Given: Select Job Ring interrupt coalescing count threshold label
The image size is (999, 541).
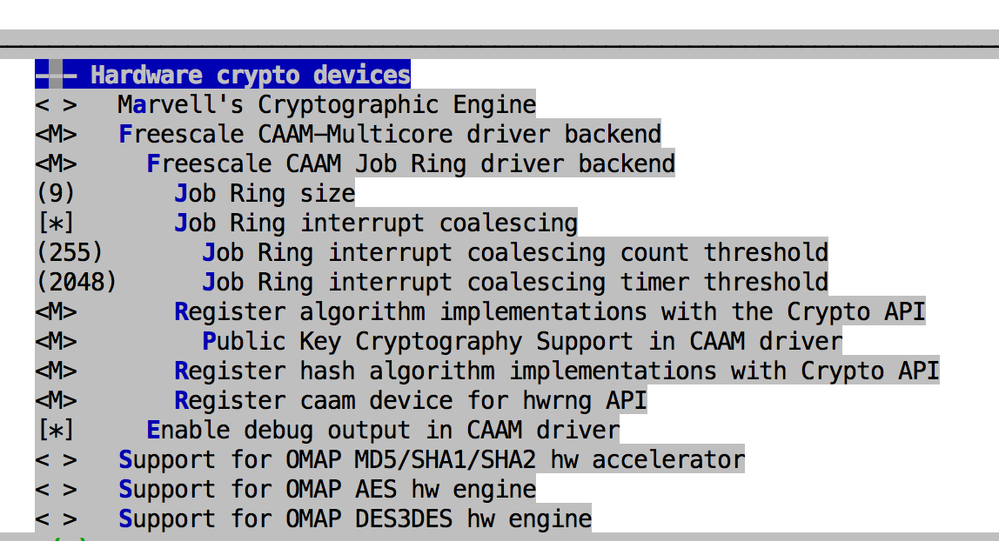Looking at the screenshot, I should click(515, 252).
